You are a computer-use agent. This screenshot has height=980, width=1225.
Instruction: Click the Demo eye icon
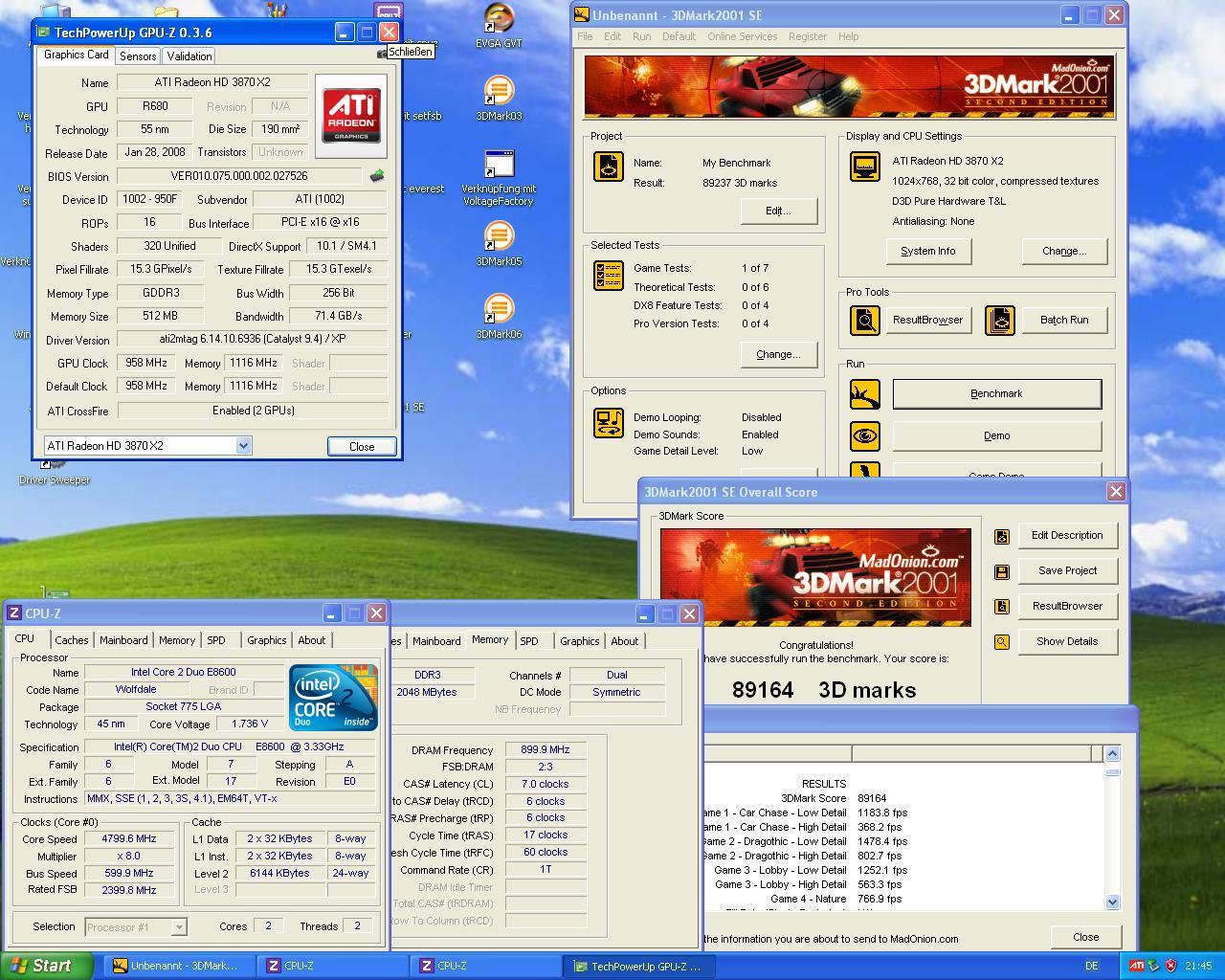tap(864, 436)
